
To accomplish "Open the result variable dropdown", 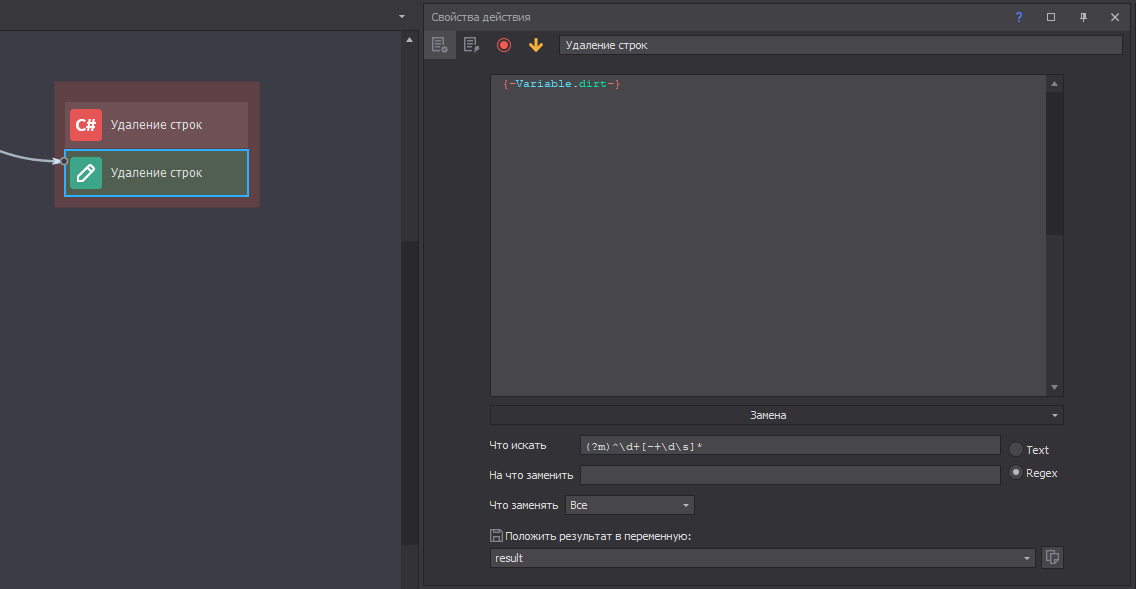I will click(x=1028, y=558).
